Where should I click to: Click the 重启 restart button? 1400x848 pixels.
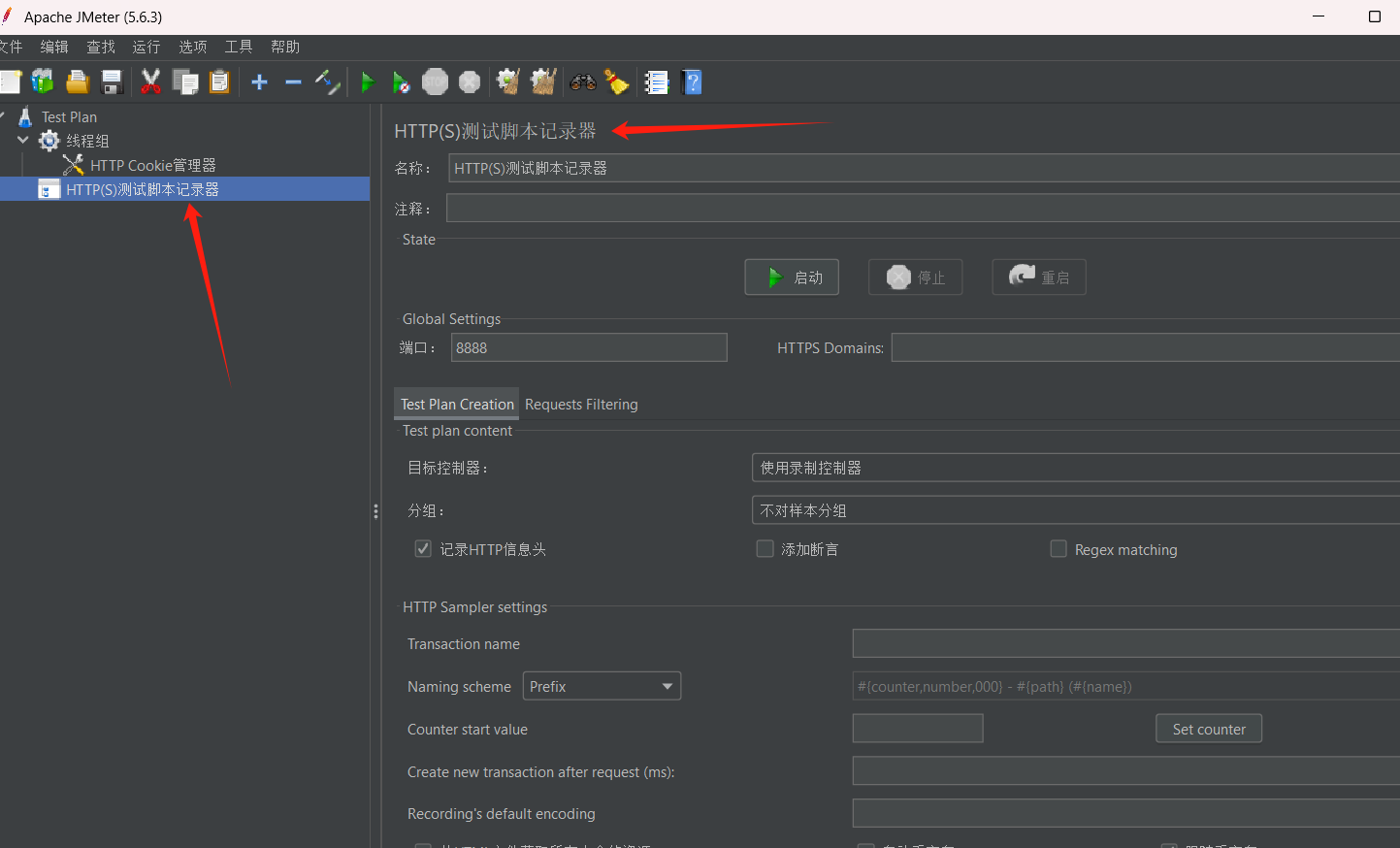tap(1039, 277)
